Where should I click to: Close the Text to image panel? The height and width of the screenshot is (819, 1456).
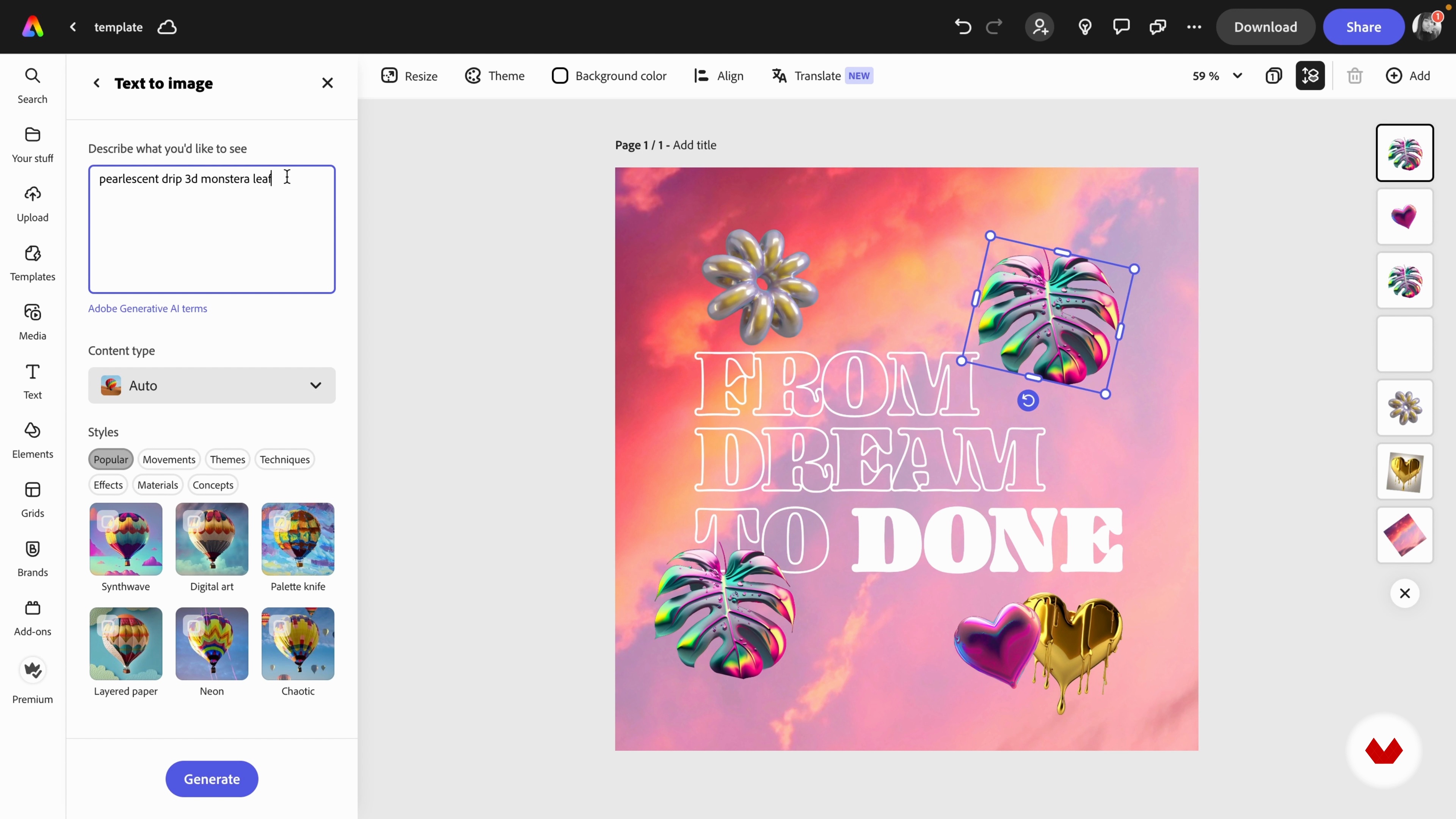(x=327, y=83)
